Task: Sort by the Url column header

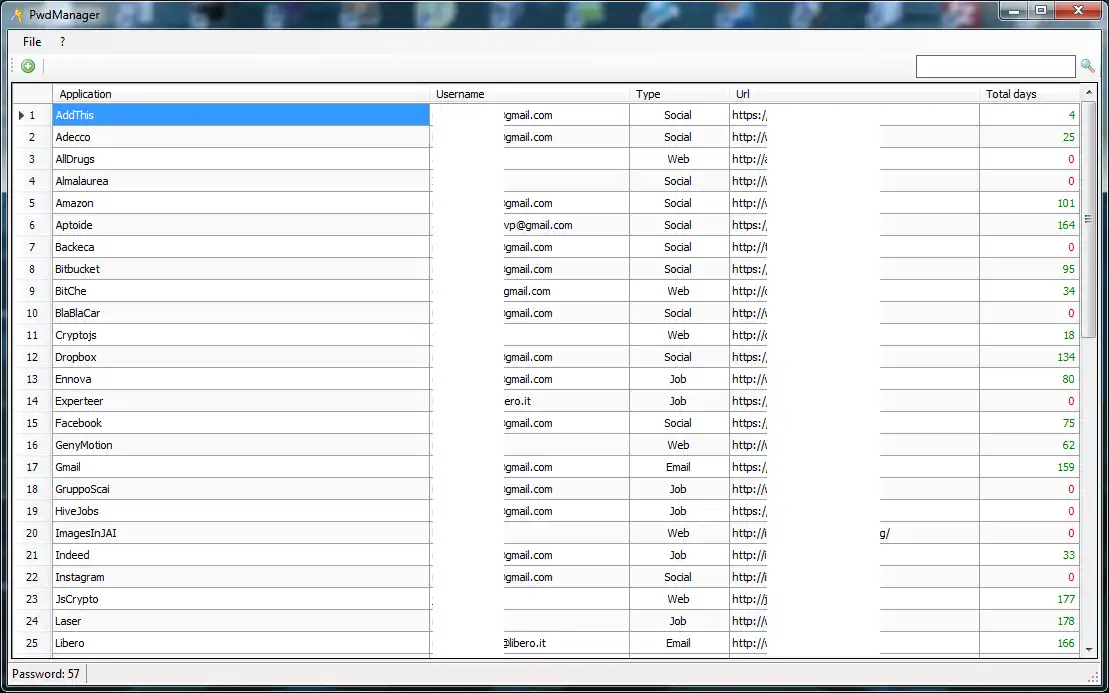Action: [854, 94]
